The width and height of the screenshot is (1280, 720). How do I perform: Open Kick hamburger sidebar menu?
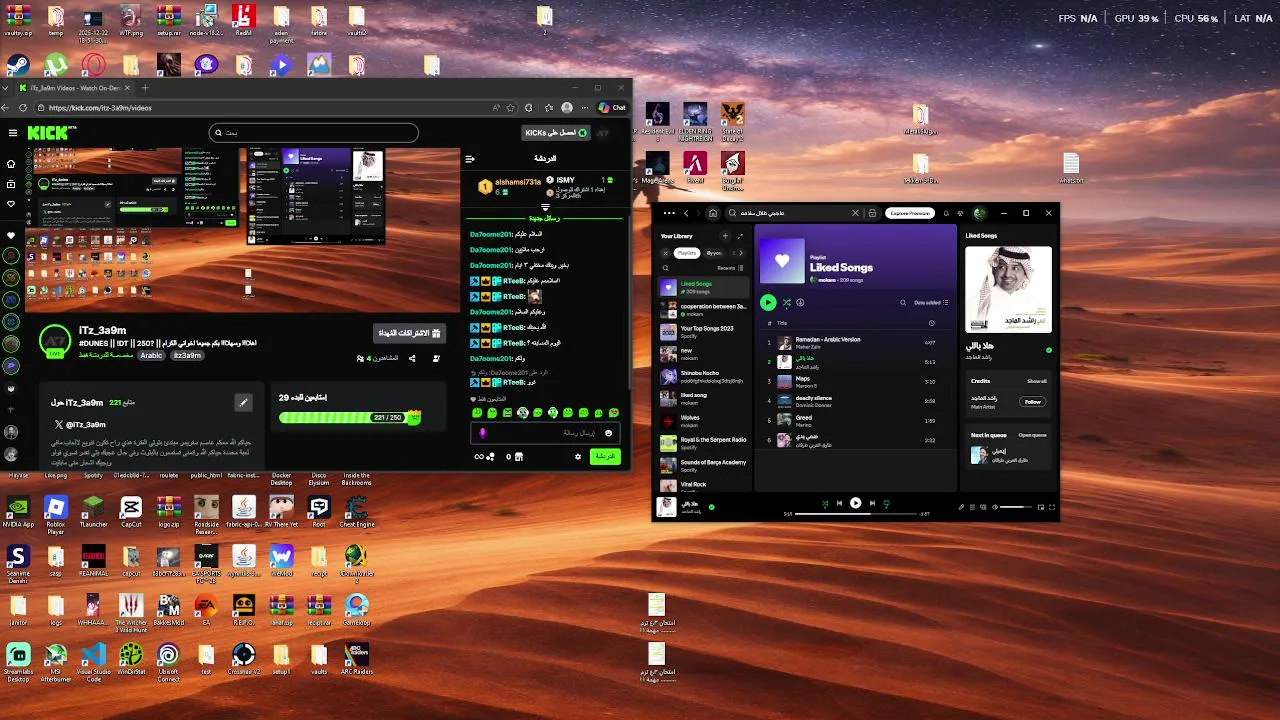coord(12,132)
